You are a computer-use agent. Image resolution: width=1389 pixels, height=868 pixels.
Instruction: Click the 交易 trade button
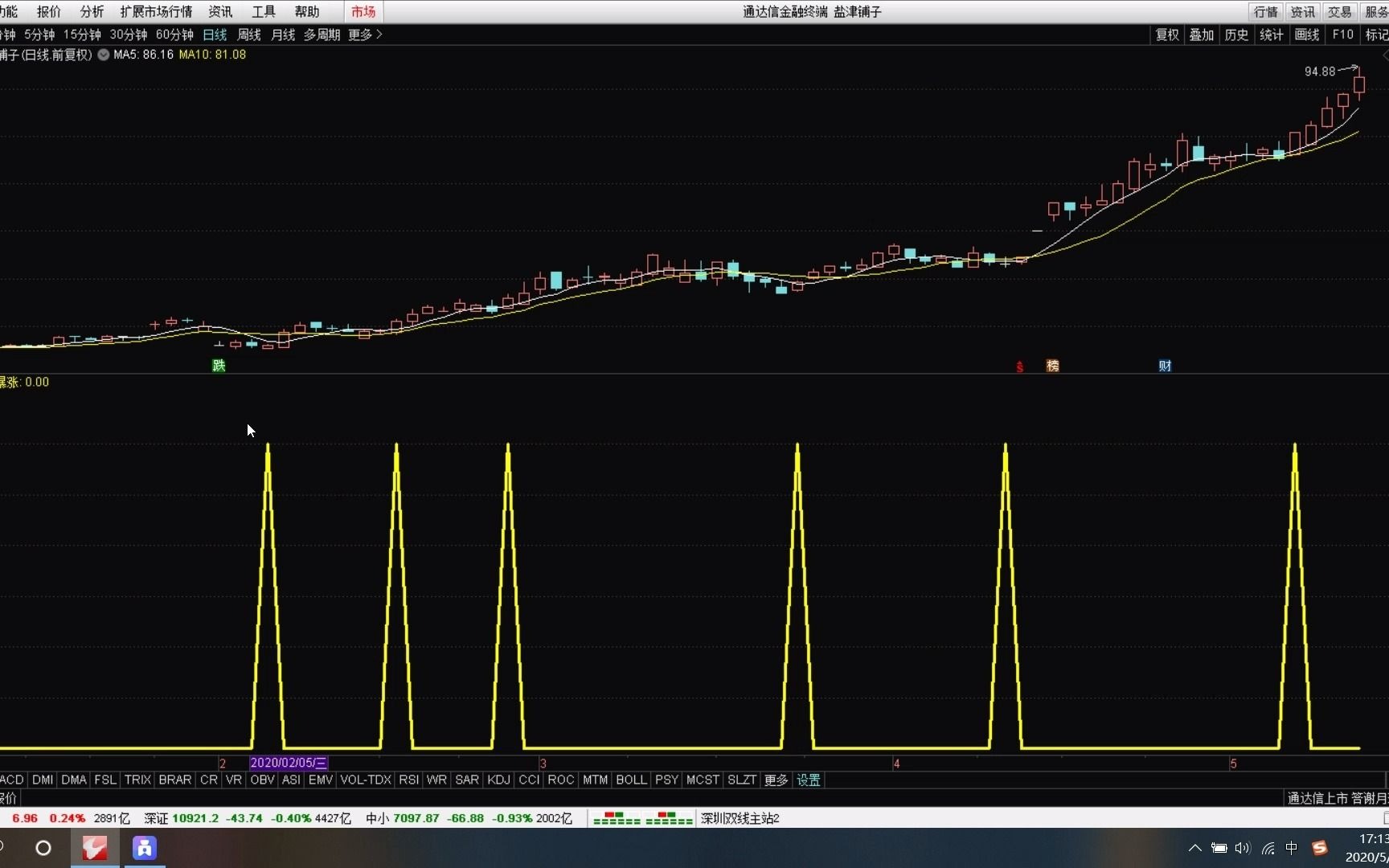pos(1339,11)
